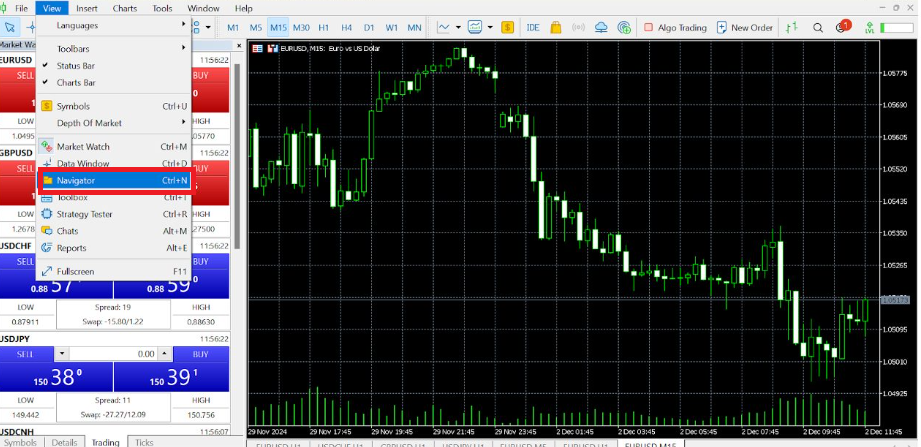
Task: Toggle Algo Trading on
Action: [675, 27]
